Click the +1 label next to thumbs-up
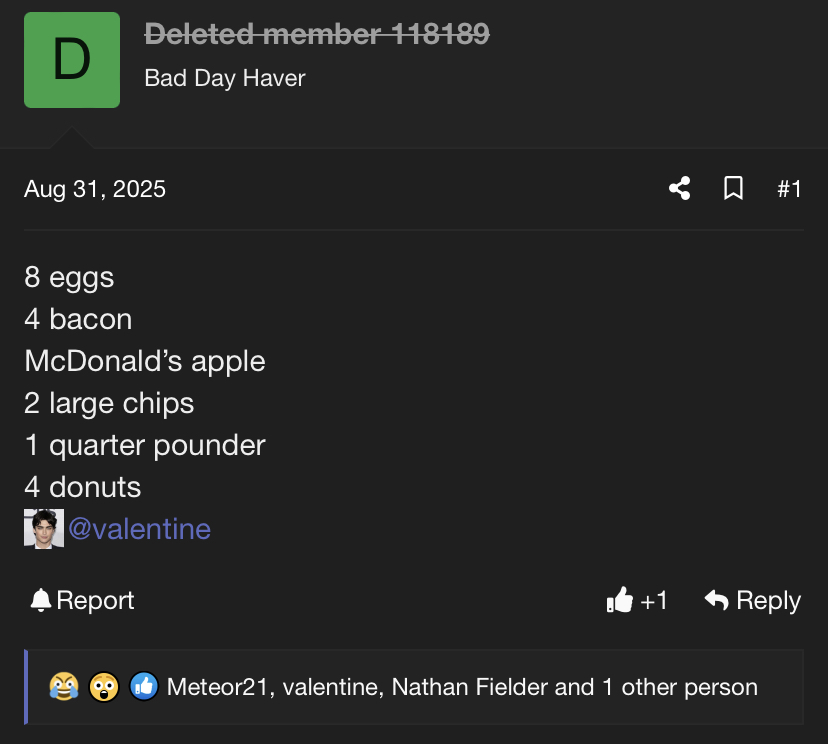 654,601
